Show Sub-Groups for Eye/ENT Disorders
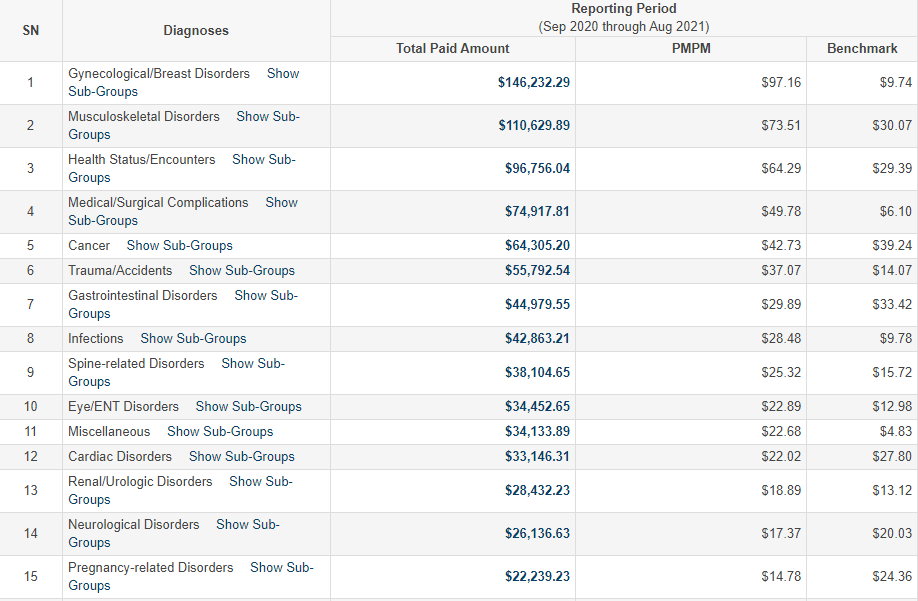 248,407
